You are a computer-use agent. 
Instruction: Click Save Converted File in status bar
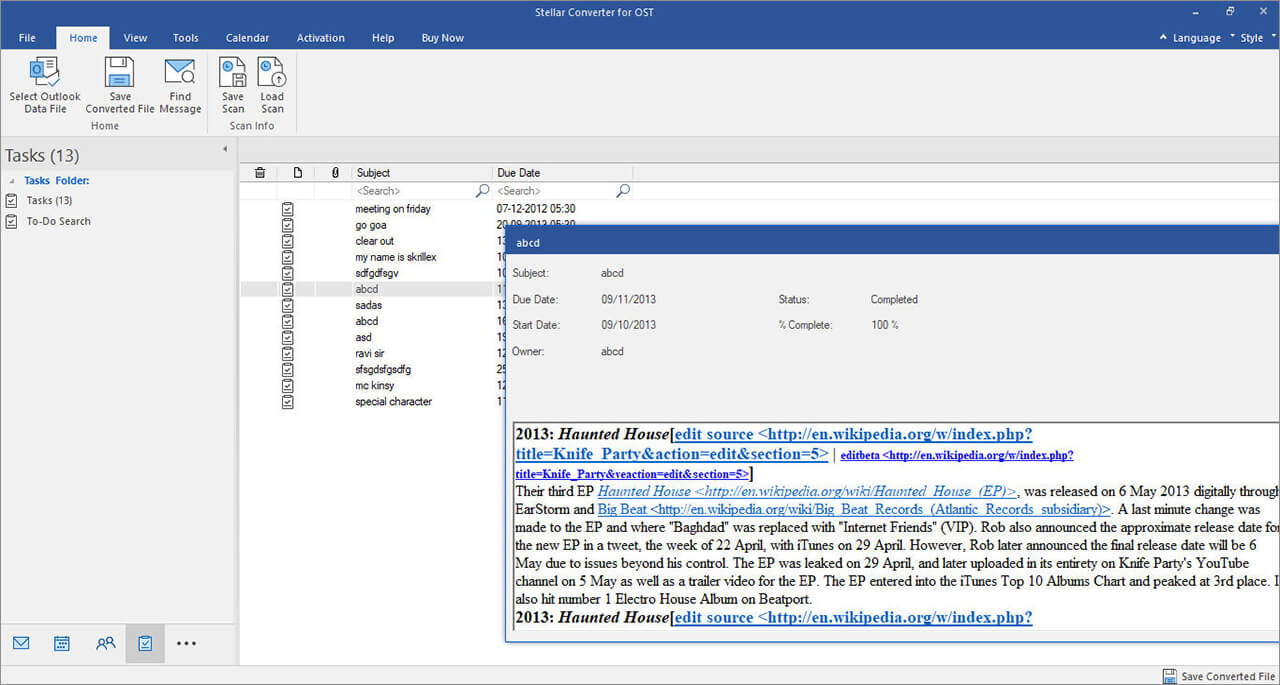pos(1219,676)
